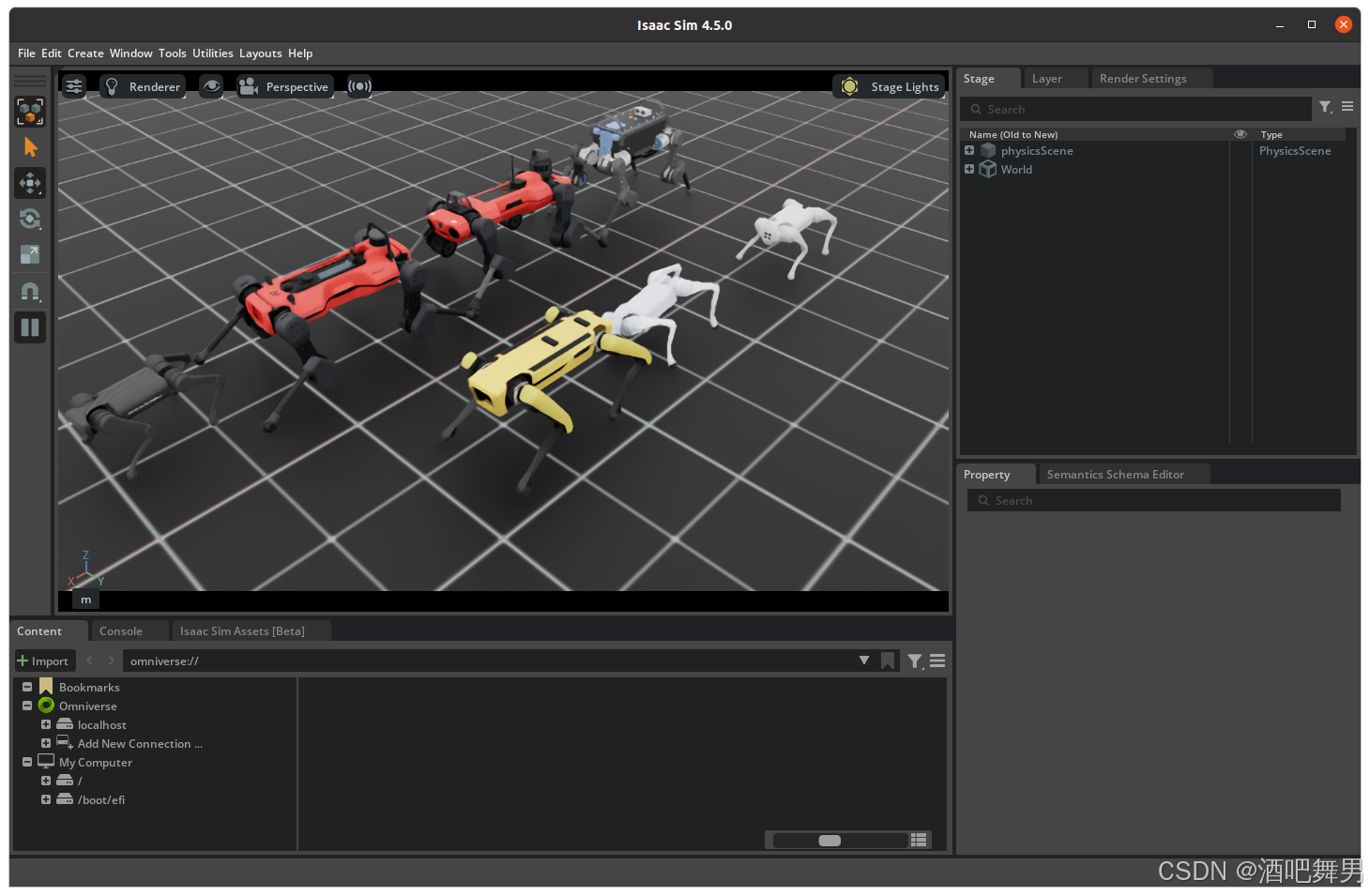Image resolution: width=1370 pixels, height=896 pixels.
Task: Switch to the Layer tab
Action: tap(1056, 79)
